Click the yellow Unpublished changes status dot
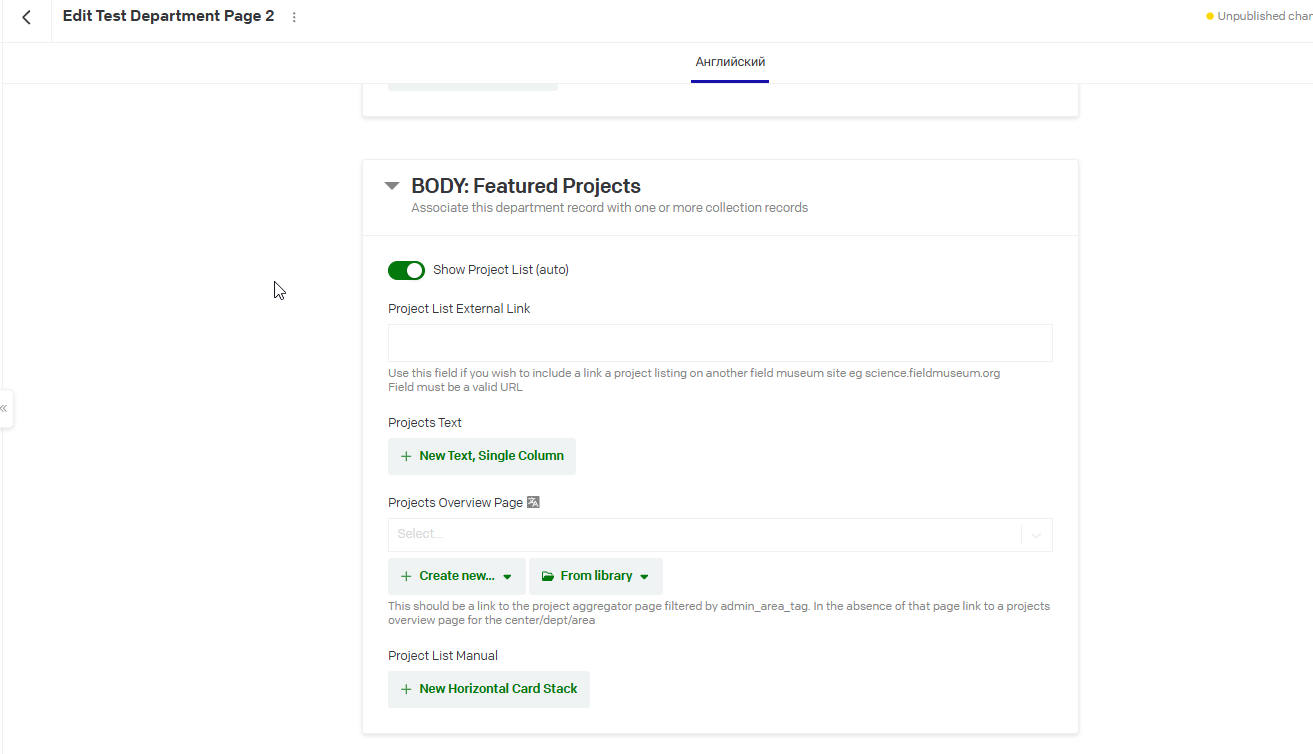Image resolution: width=1313 pixels, height=754 pixels. 1210,16
